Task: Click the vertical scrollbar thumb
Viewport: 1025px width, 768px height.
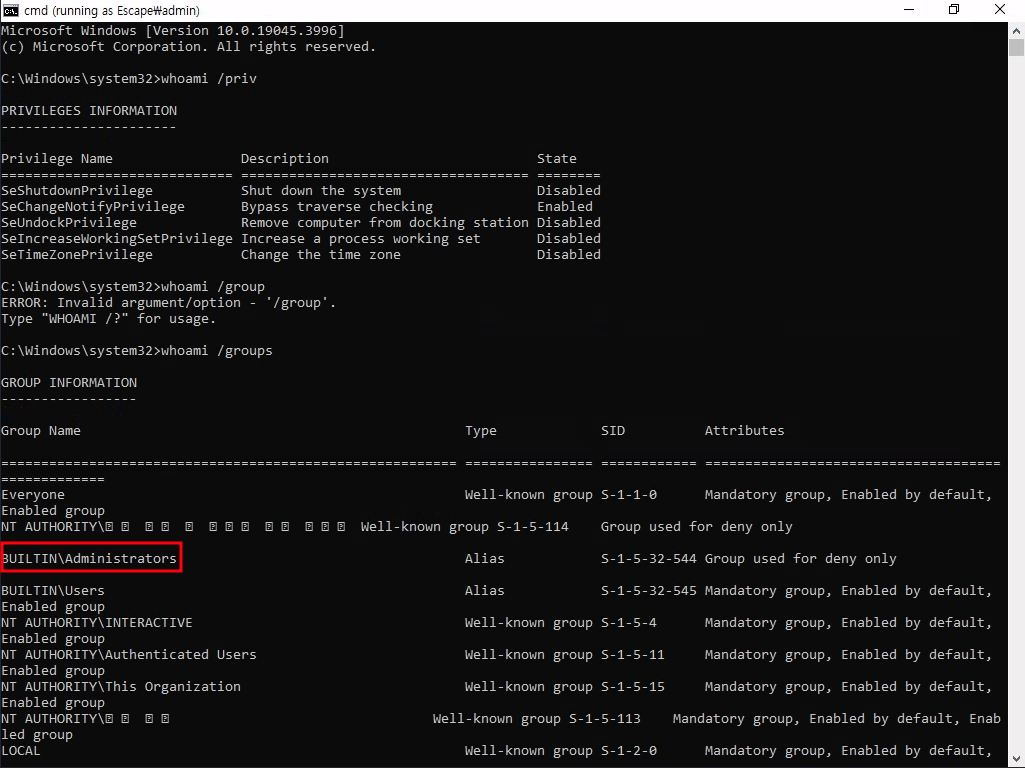Action: (1016, 48)
